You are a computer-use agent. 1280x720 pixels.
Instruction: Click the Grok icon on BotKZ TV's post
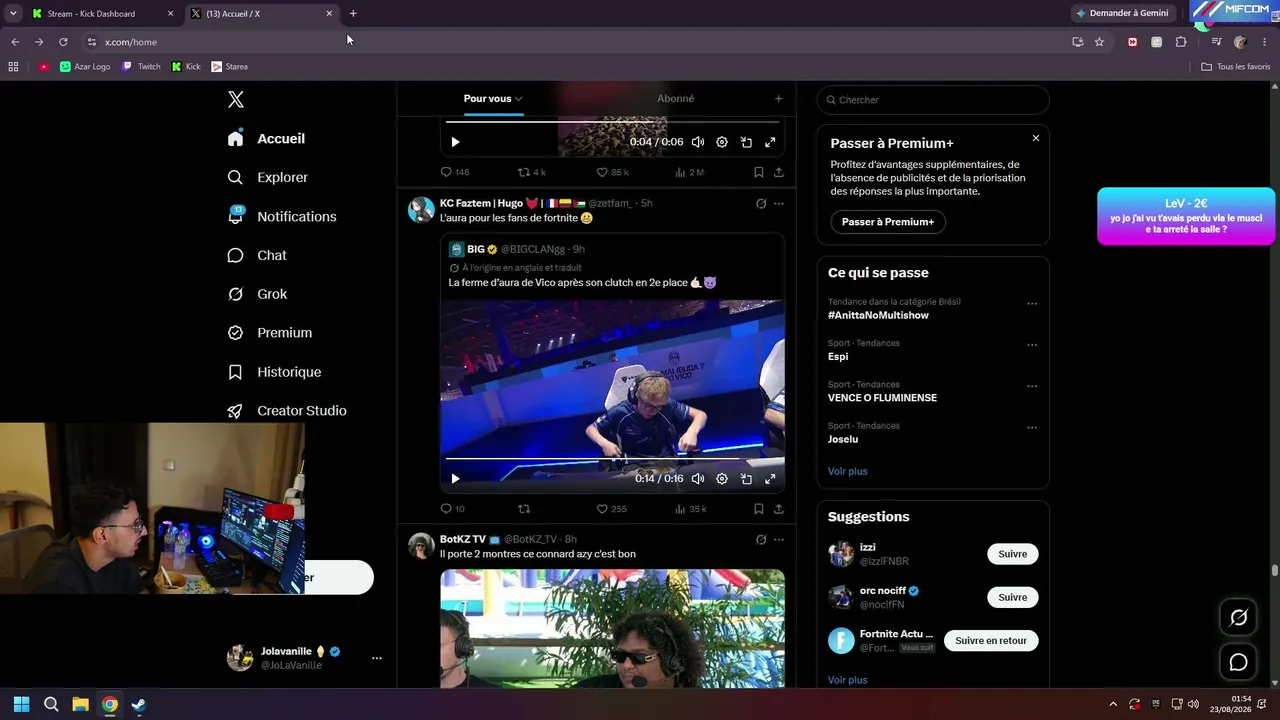coord(761,539)
